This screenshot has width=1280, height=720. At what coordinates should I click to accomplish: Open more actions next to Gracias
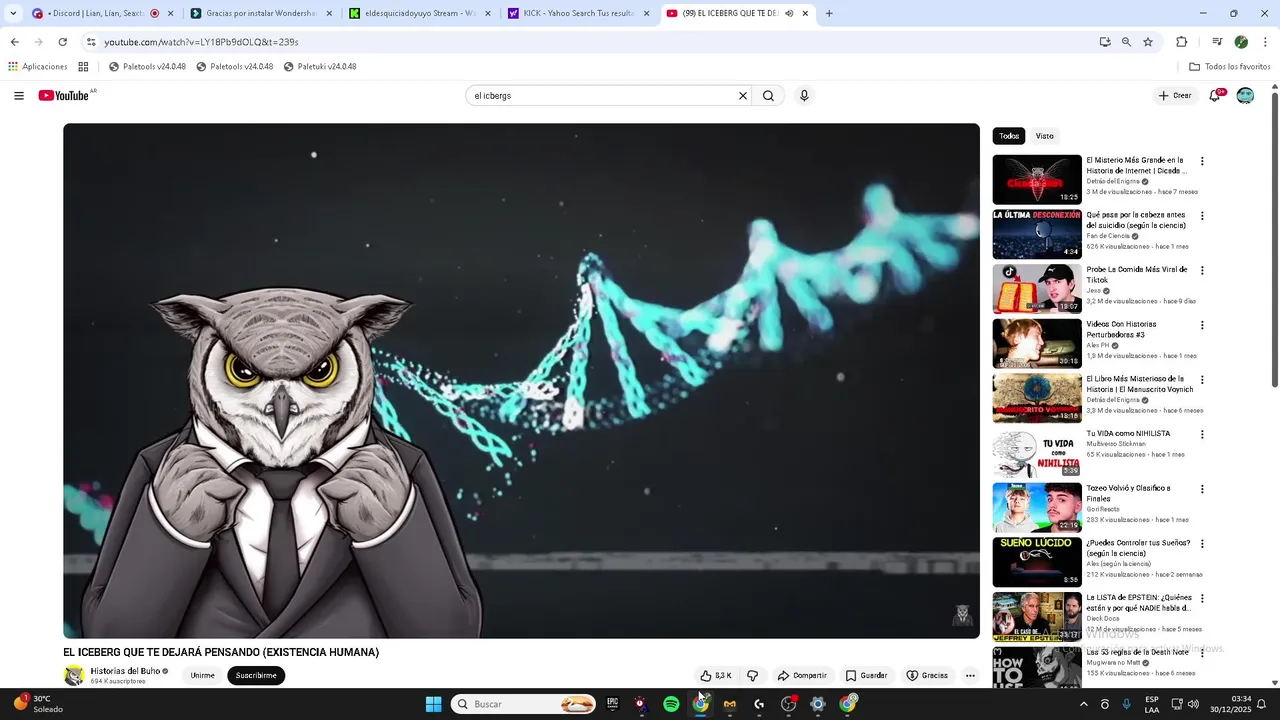click(970, 676)
